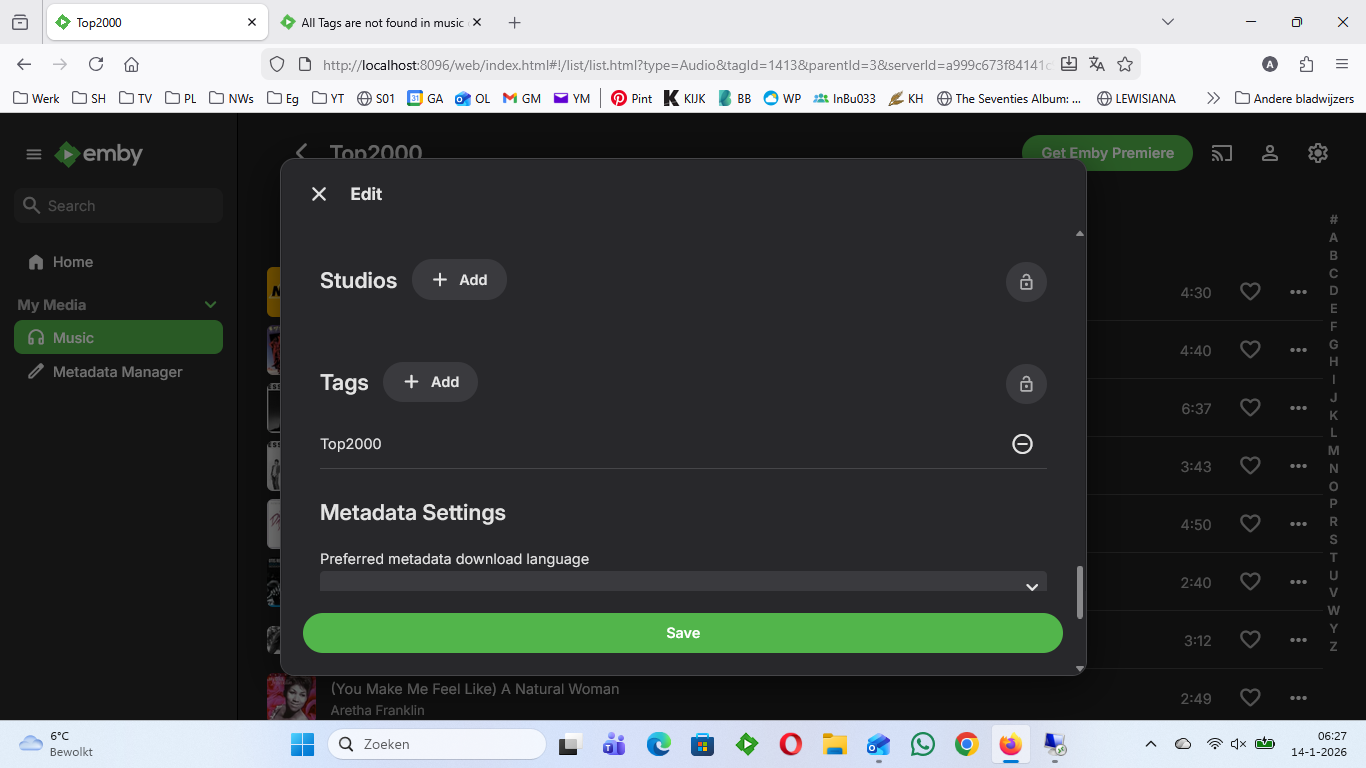1366x768 pixels.
Task: Open the Windows Start menu
Action: [x=302, y=744]
